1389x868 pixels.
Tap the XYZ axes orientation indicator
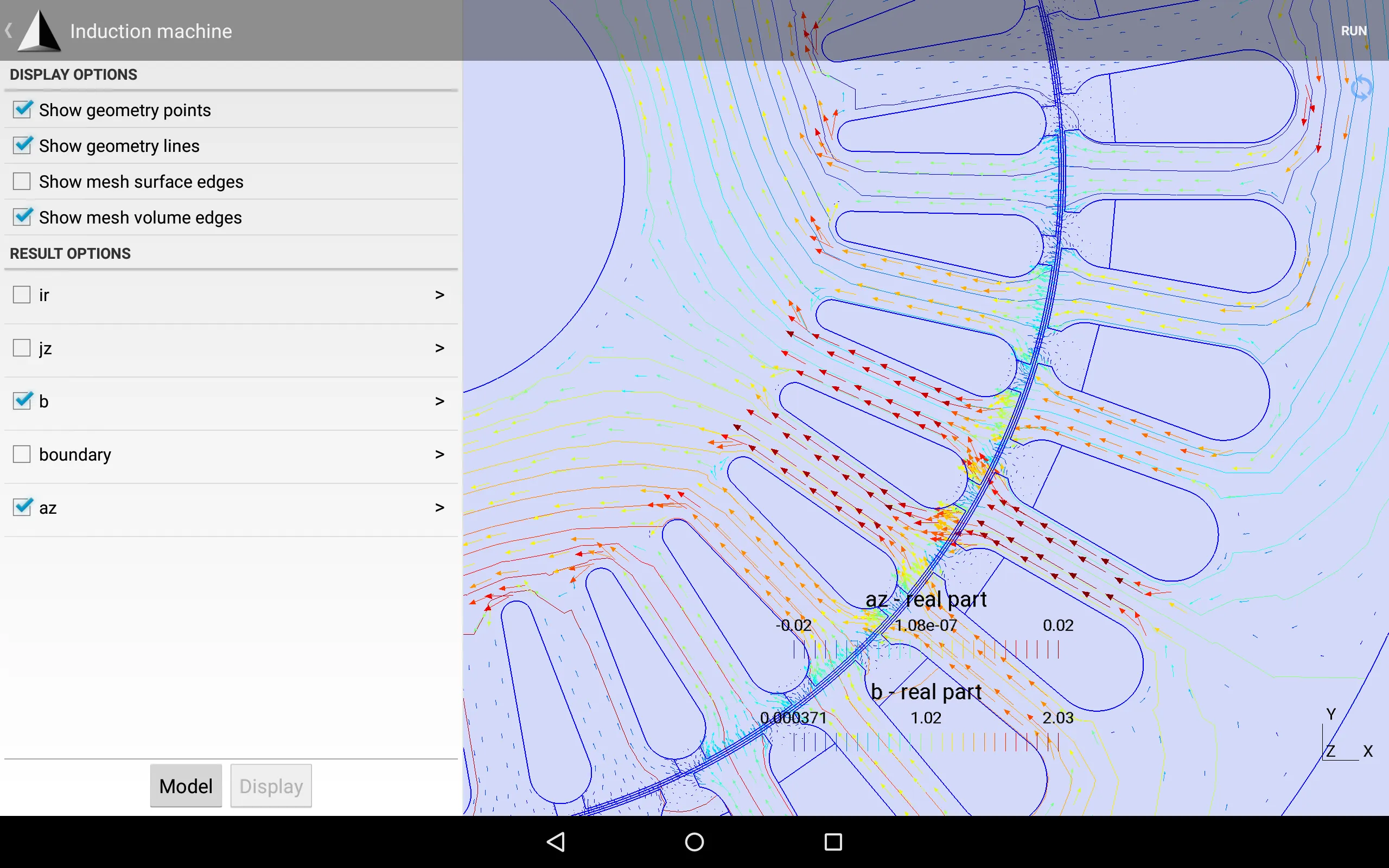click(x=1348, y=735)
